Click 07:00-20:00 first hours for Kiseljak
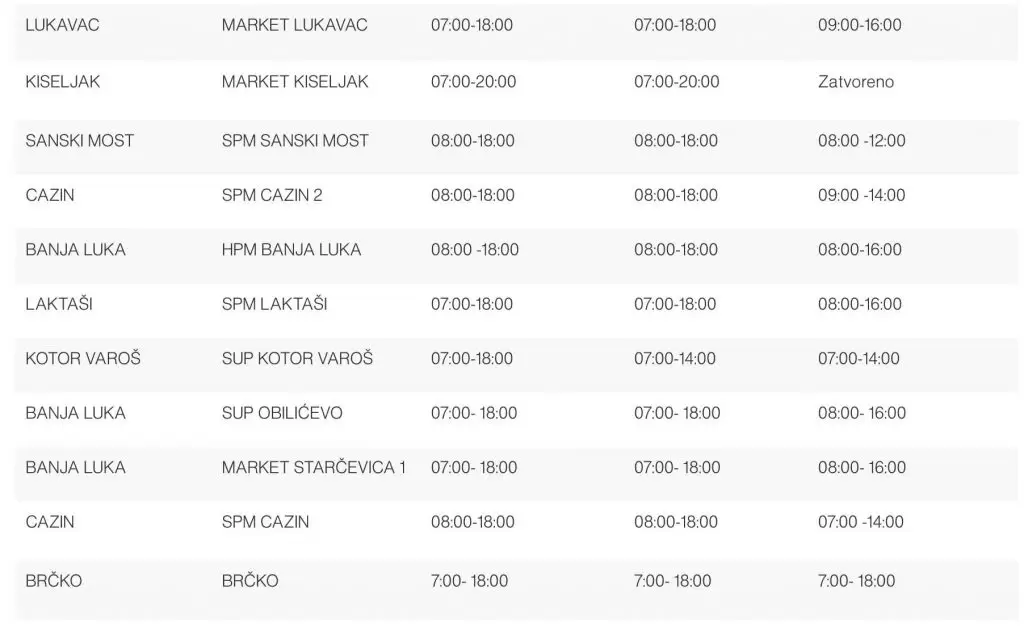This screenshot has width=1024, height=632. click(473, 82)
